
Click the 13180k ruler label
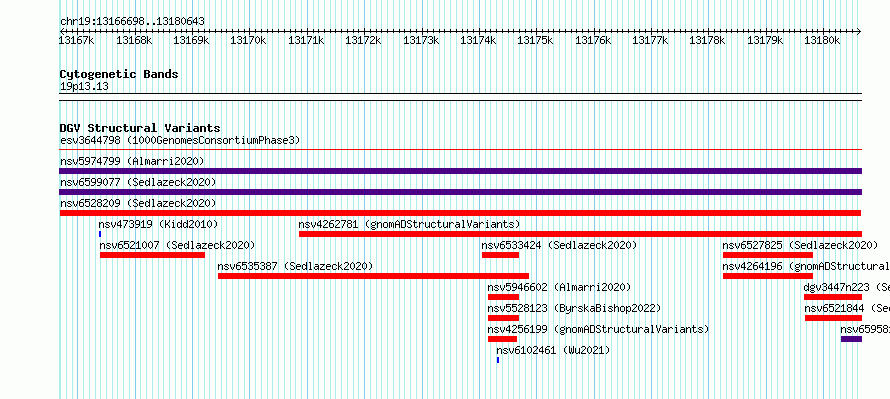[822, 40]
